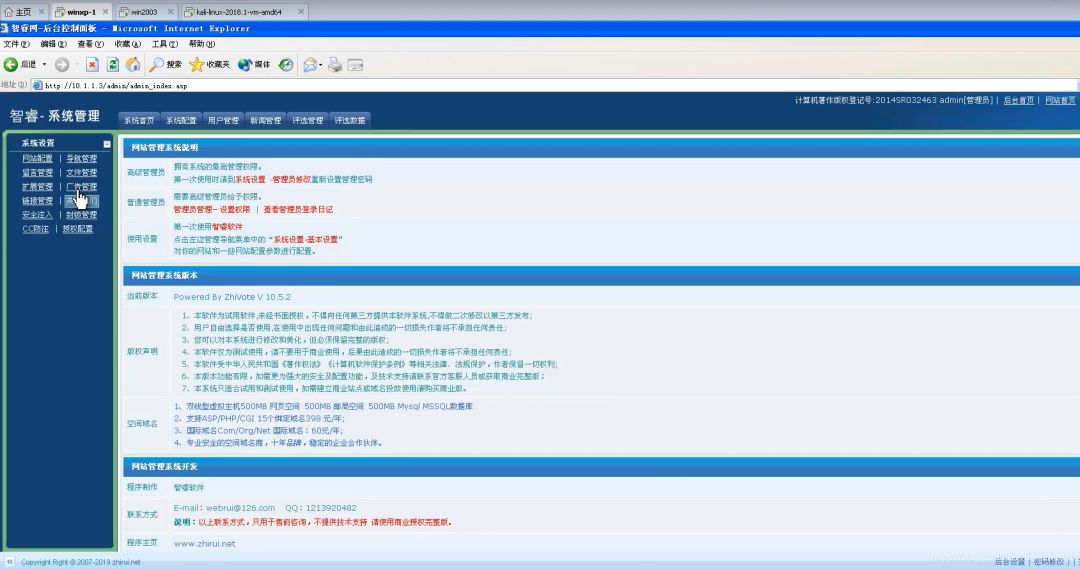The height and width of the screenshot is (569, 1080).
Task: Open Favorites (收藏夹) star icon
Action: (196, 65)
